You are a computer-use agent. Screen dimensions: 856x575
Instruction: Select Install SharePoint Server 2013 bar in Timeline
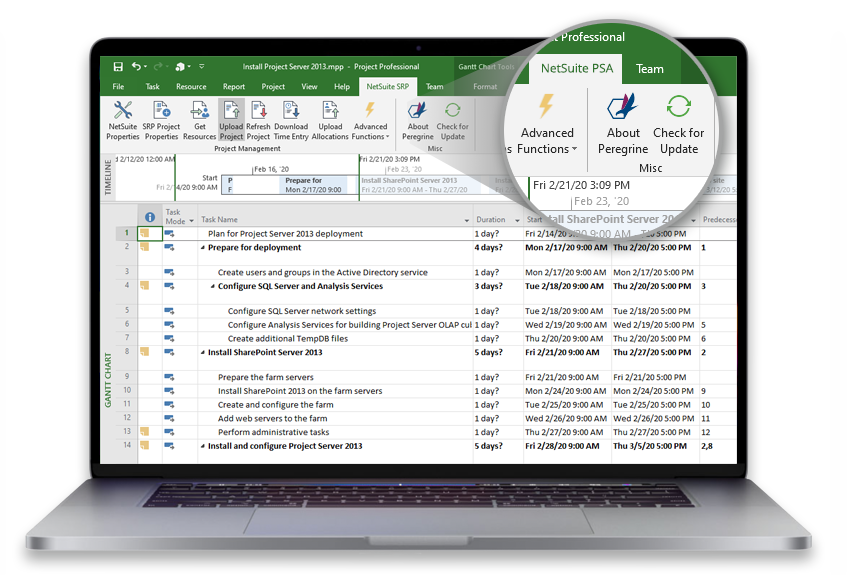pos(419,185)
